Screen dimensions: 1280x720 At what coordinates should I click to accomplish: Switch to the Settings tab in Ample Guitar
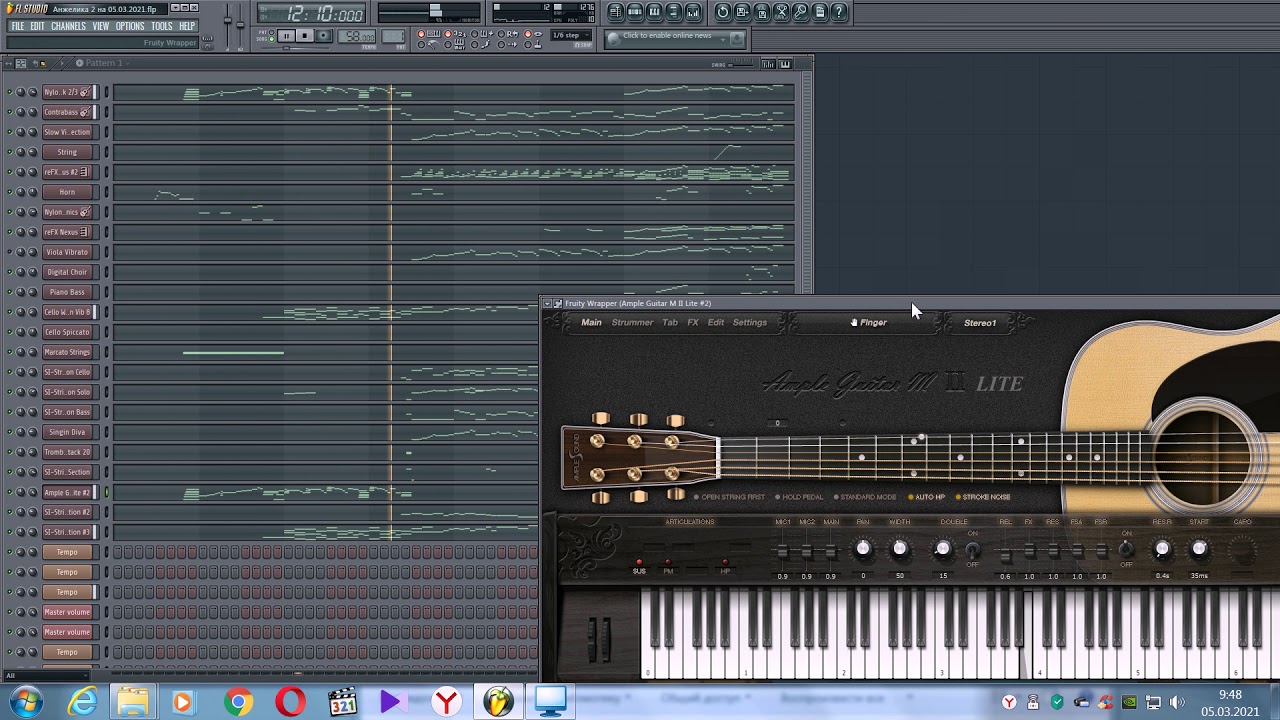[750, 323]
